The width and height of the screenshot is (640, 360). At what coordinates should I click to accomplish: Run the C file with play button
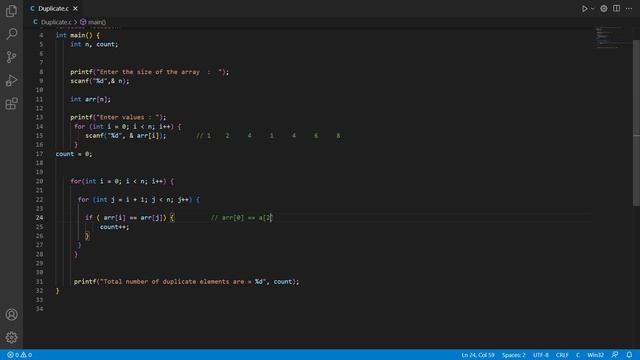[584, 9]
